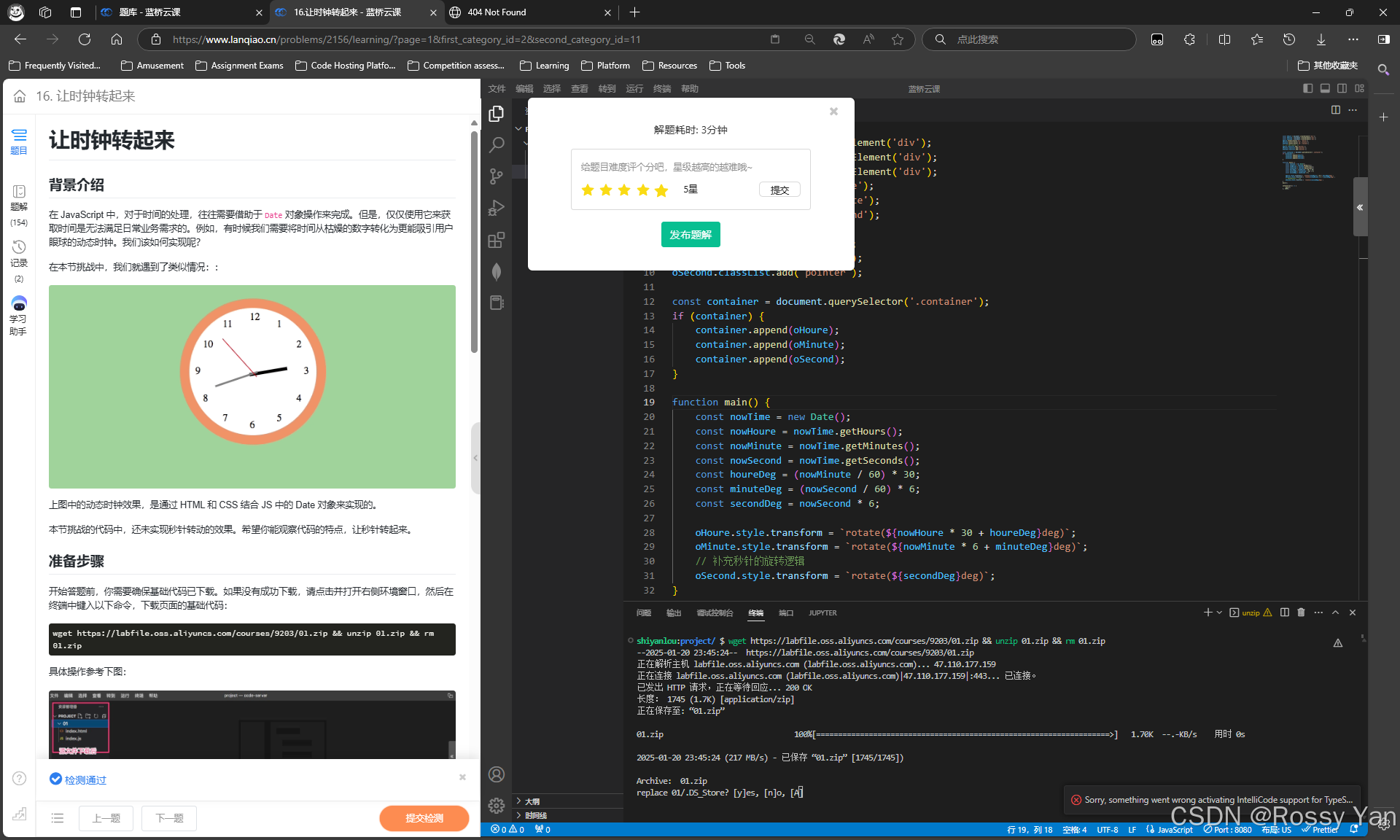Viewport: 1400px width, 840px height.
Task: Open the Explorer icon in activity bar
Action: point(497,114)
